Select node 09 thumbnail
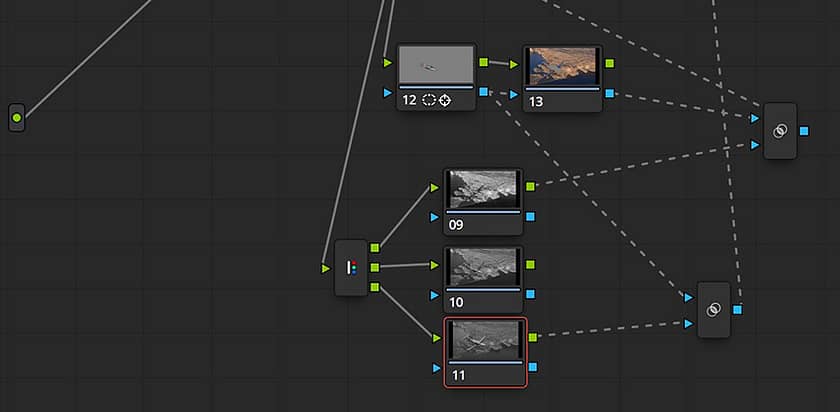840x412 pixels. pos(483,190)
